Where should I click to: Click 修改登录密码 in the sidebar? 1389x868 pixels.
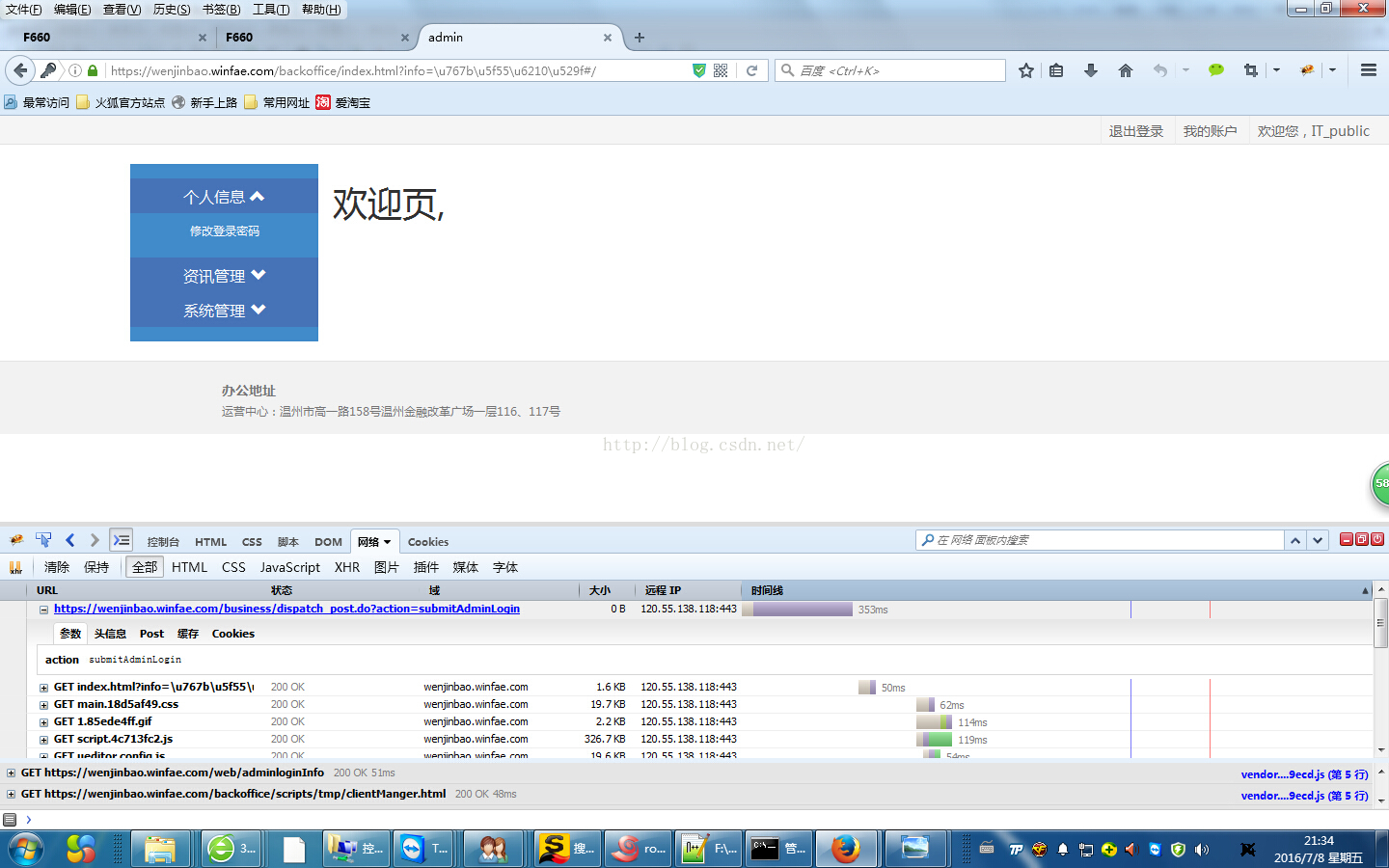[x=224, y=231]
